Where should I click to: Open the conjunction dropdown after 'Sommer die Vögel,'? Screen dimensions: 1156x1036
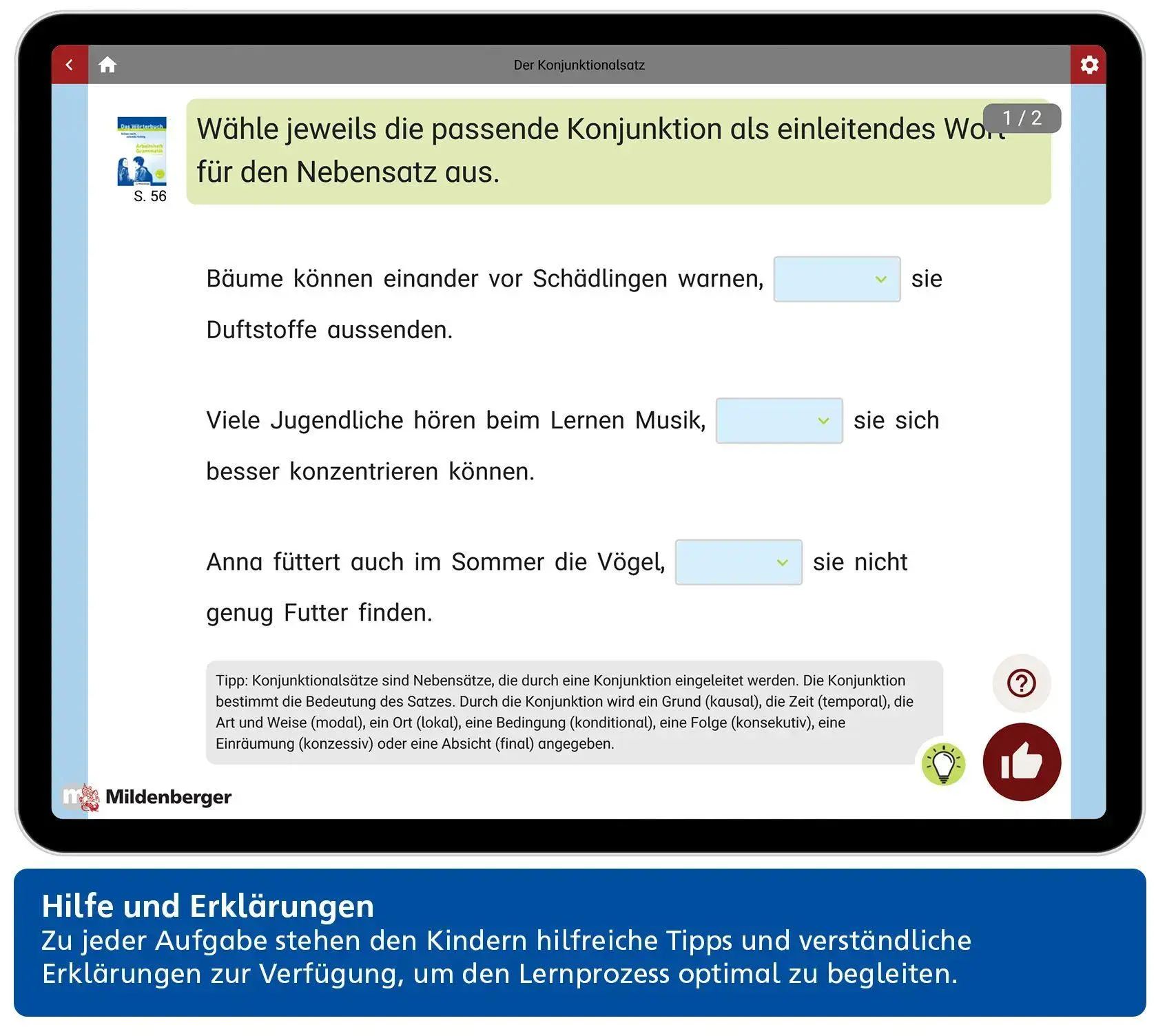click(x=739, y=562)
